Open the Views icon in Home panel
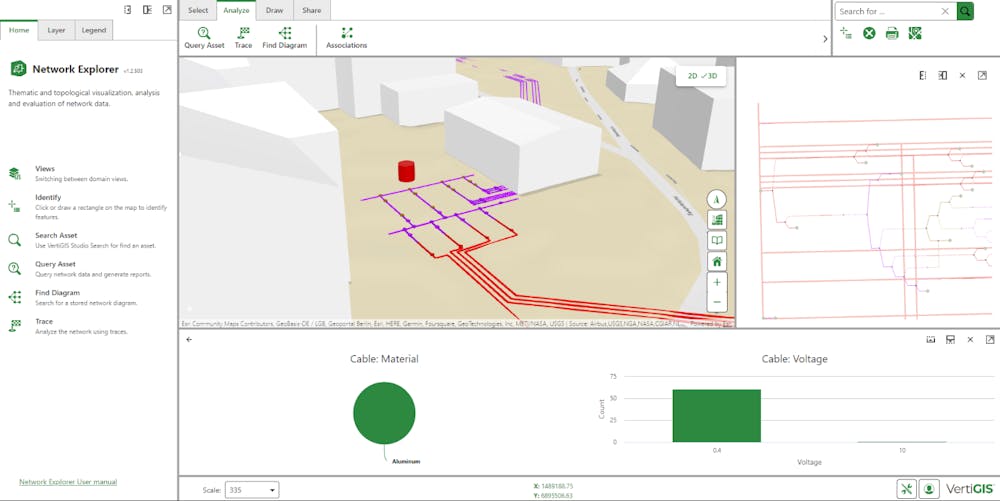This screenshot has width=1000, height=501. (15, 173)
